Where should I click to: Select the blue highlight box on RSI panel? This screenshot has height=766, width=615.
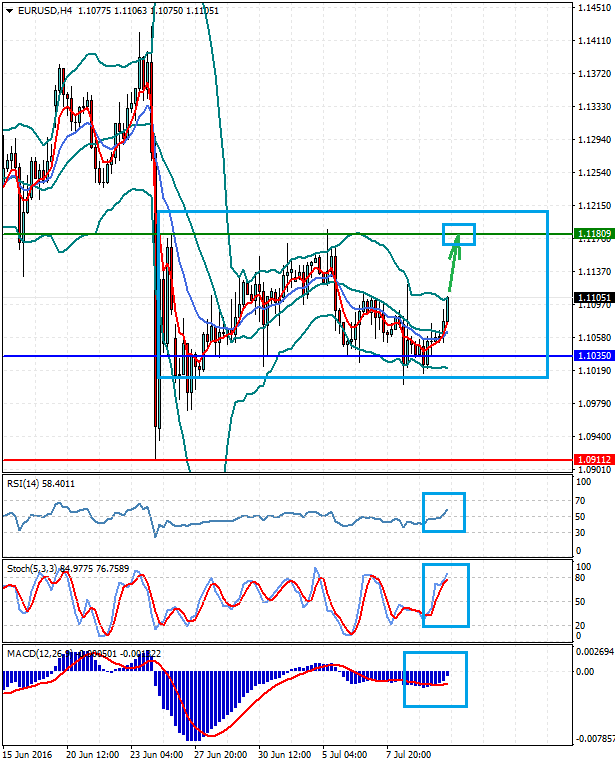[444, 512]
